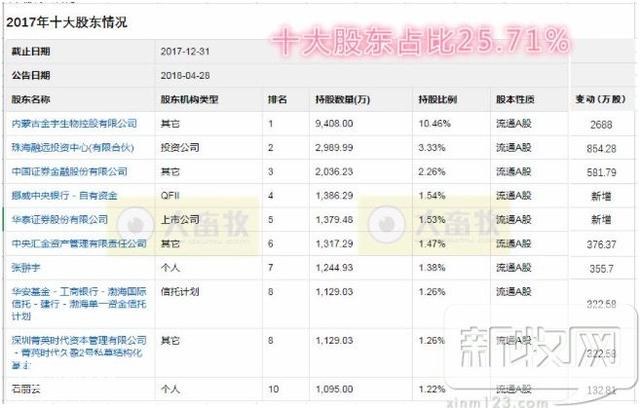The image size is (640, 408).
Task: Select holding amount 1,379.48
Action: [334, 220]
